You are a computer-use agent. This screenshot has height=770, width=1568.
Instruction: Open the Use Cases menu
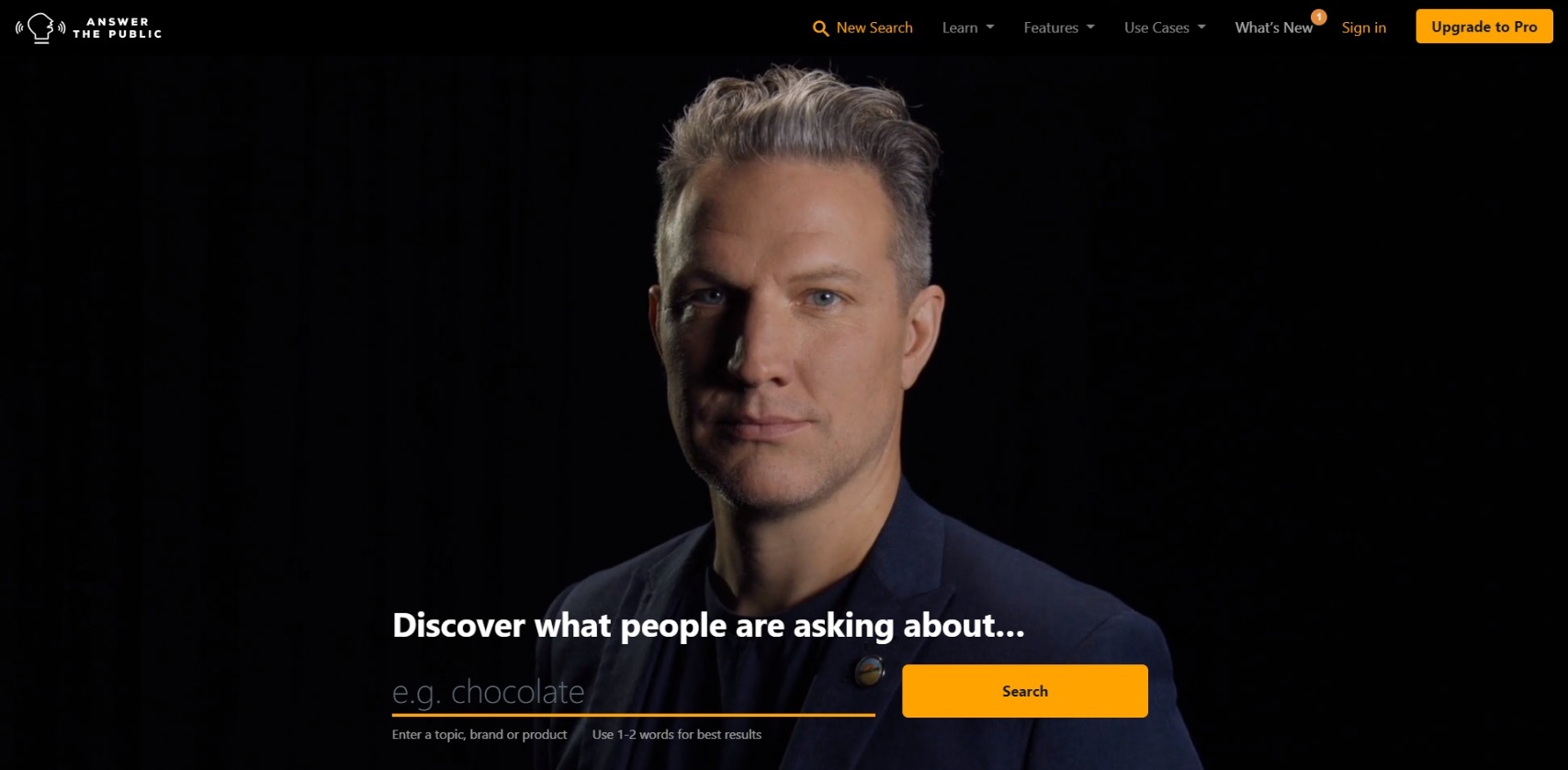(x=1156, y=28)
